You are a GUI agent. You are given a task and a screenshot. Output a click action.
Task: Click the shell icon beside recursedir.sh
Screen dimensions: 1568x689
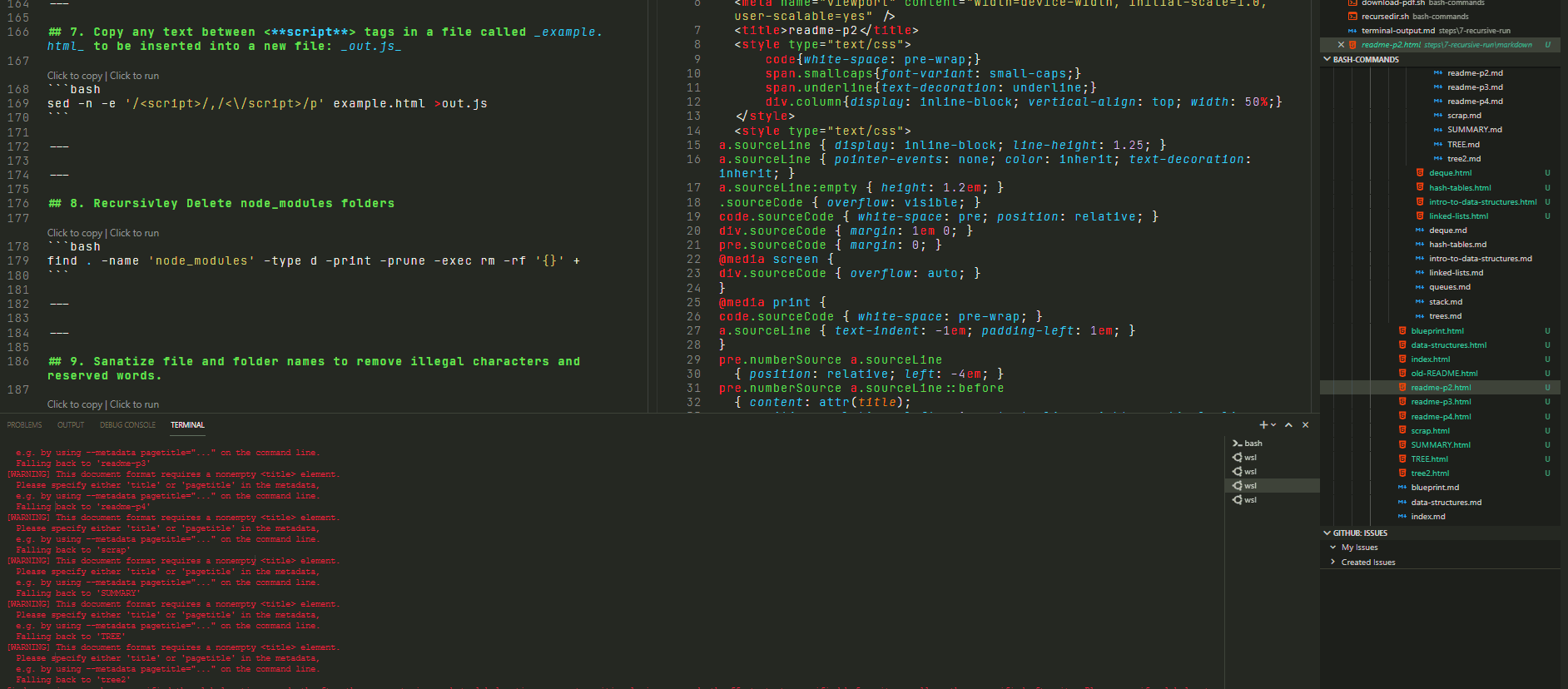click(x=1352, y=17)
